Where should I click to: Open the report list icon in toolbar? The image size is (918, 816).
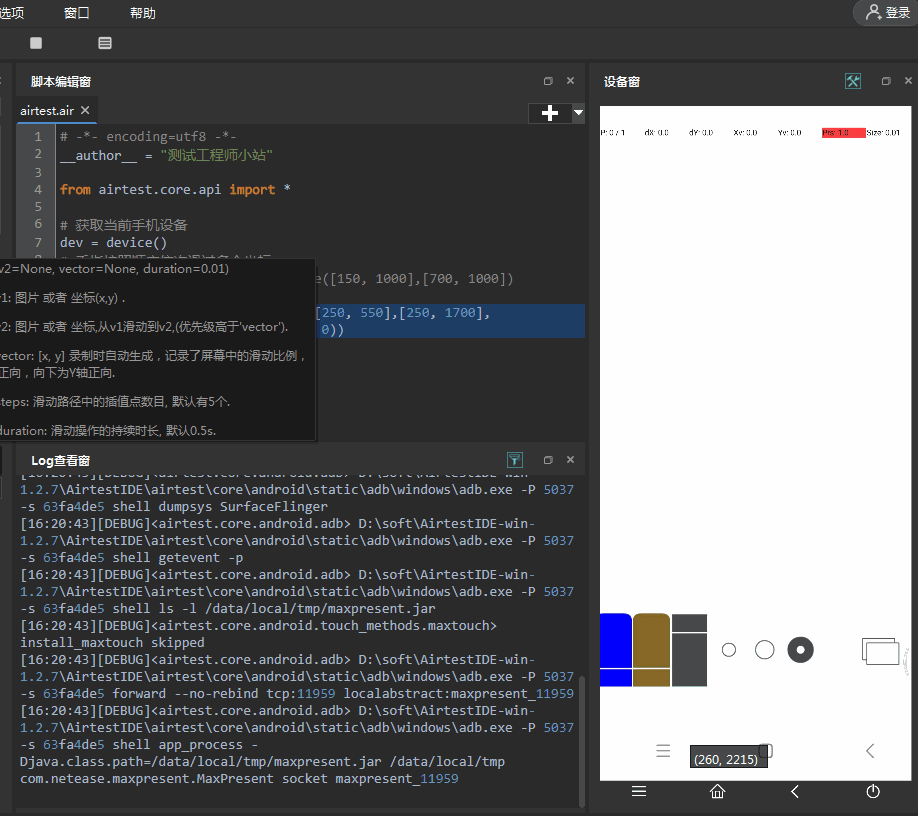(105, 43)
